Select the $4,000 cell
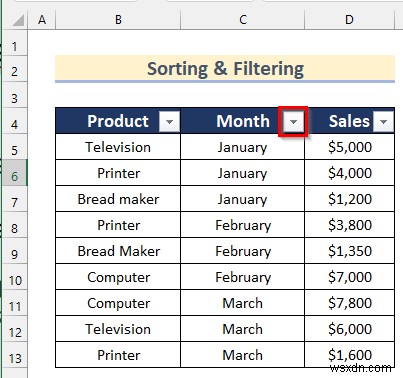Viewport: 403px width, 378px height. coord(350,173)
